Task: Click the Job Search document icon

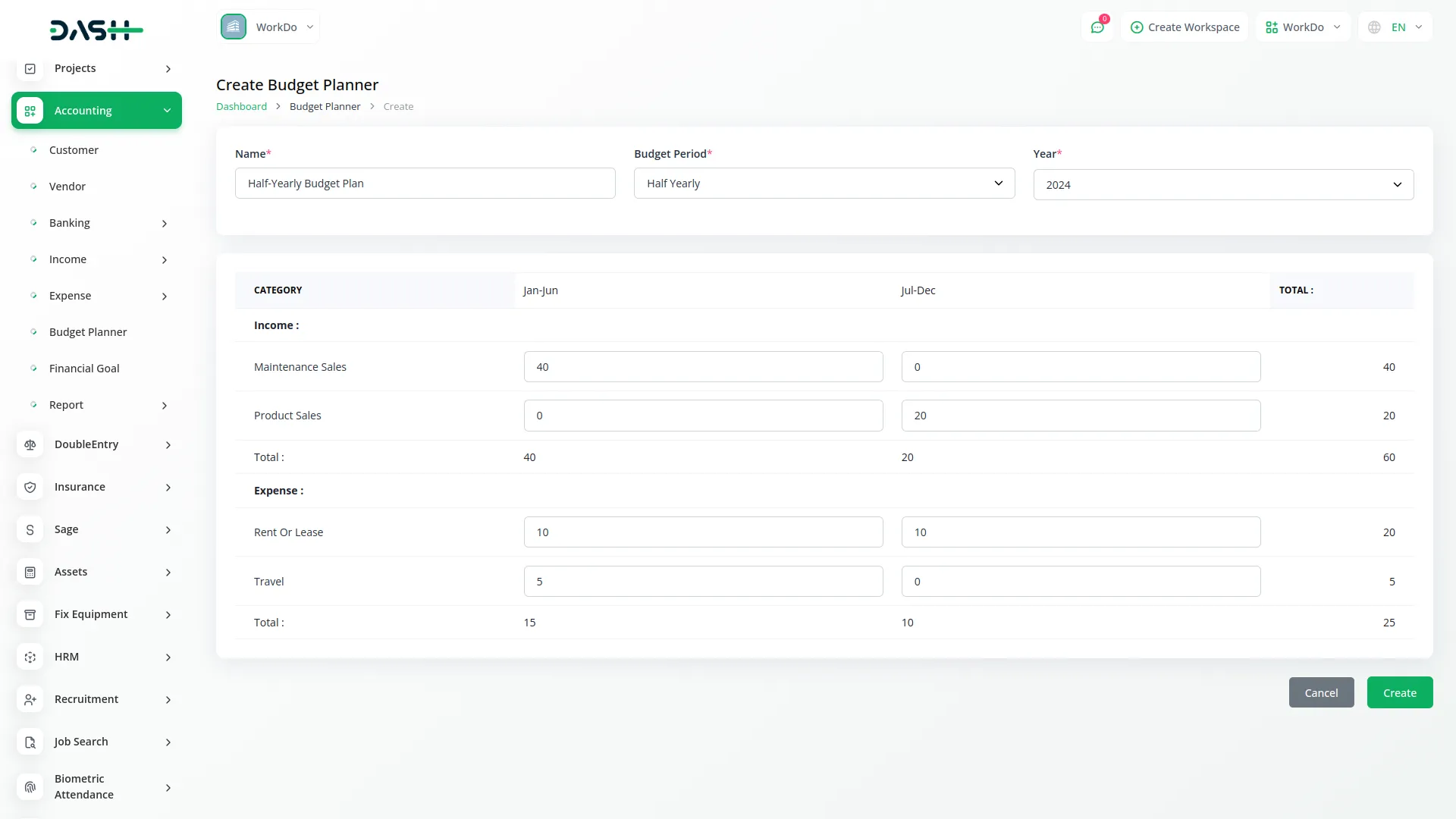Action: pos(30,742)
